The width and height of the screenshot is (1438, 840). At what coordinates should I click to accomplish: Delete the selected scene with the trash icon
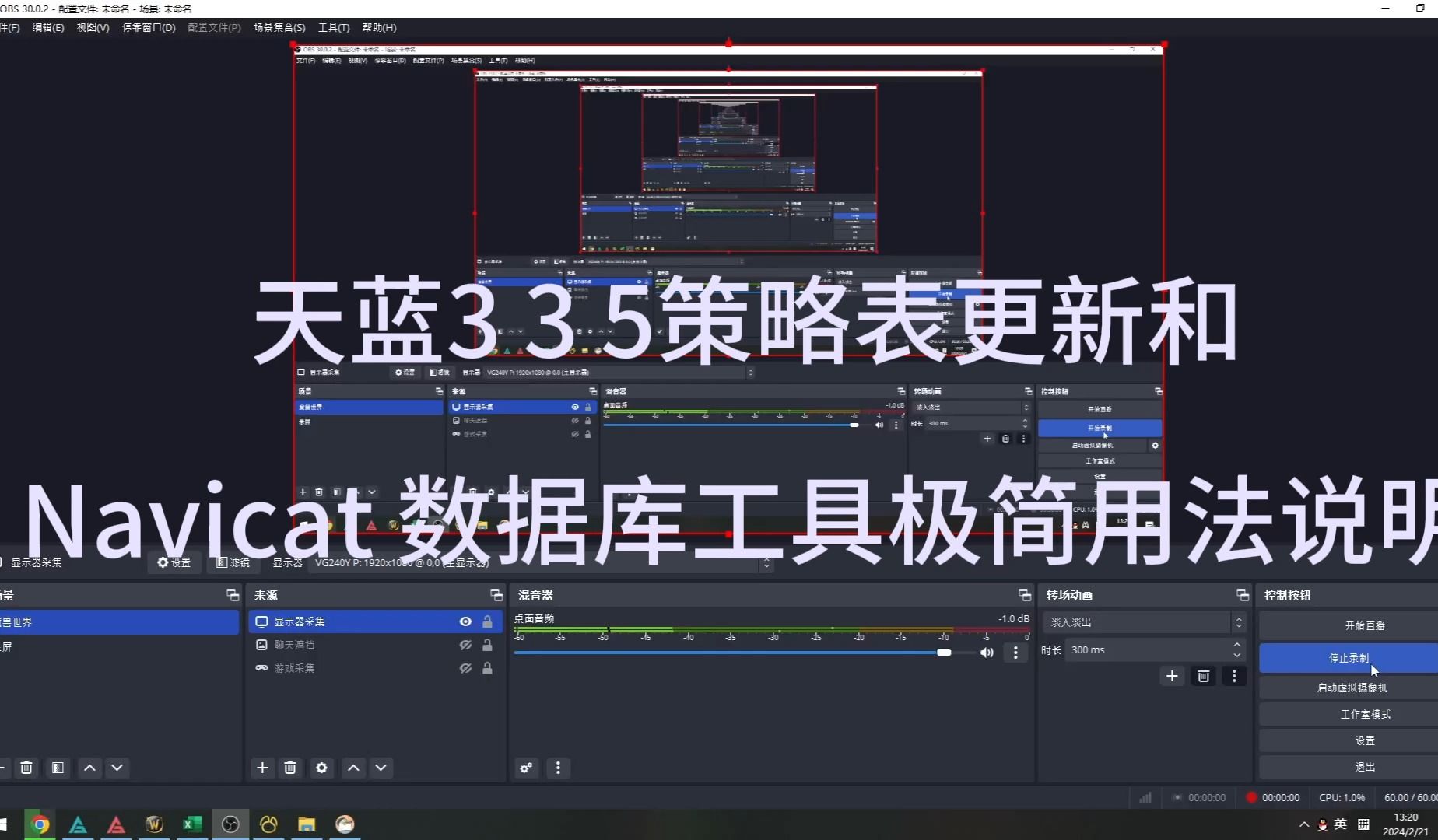(26, 768)
